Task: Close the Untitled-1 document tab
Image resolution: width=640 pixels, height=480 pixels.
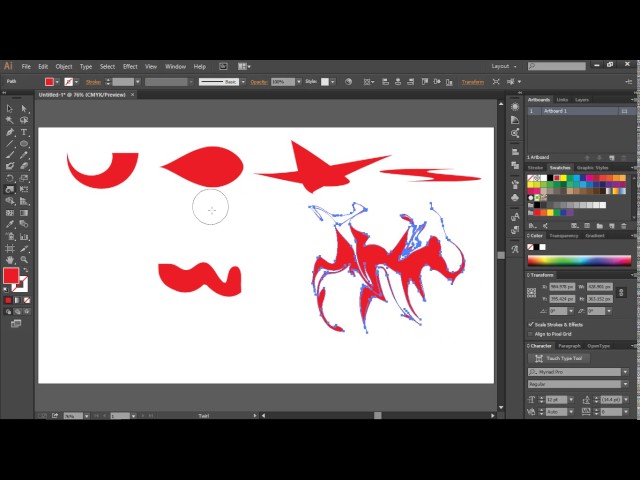Action: [133, 95]
